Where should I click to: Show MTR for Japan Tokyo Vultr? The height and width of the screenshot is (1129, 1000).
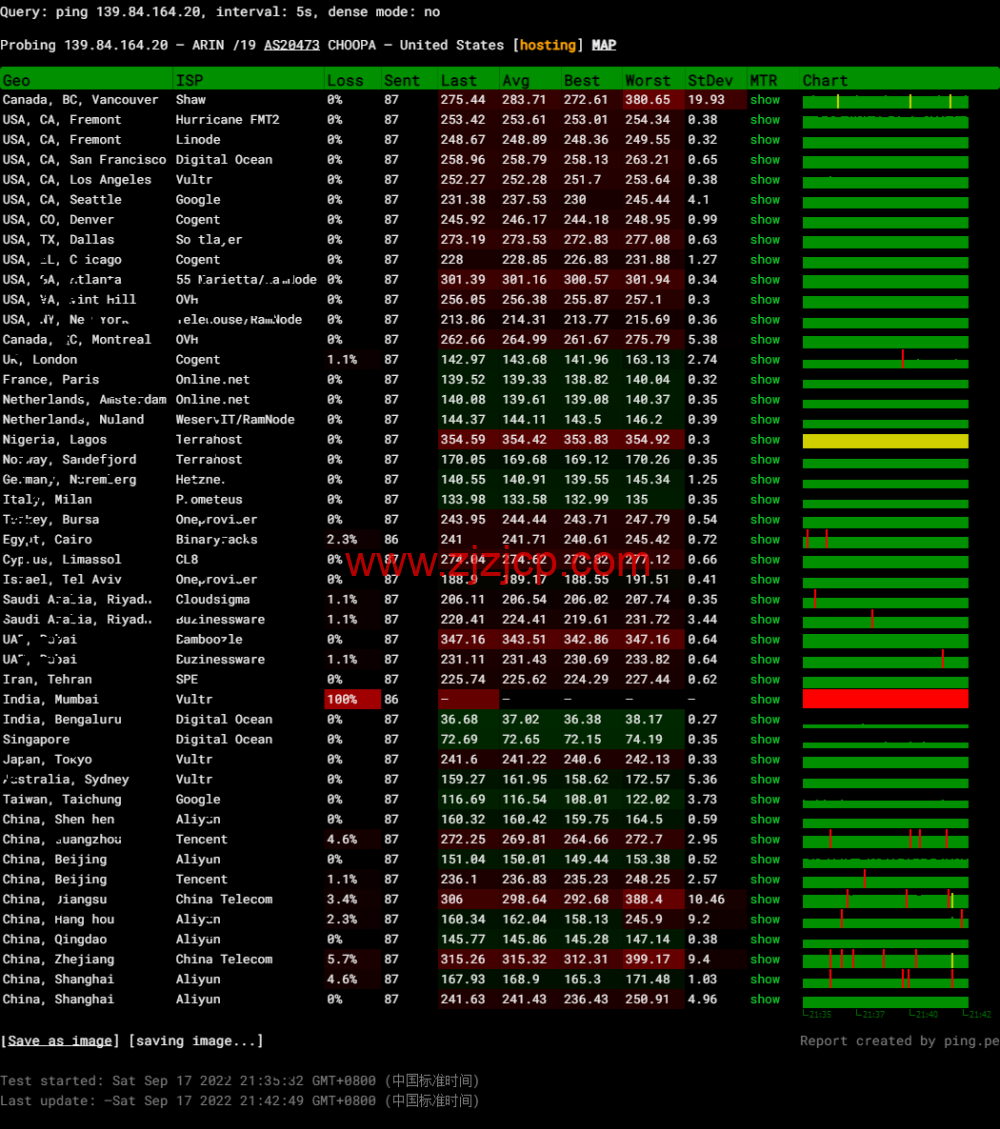[x=765, y=759]
